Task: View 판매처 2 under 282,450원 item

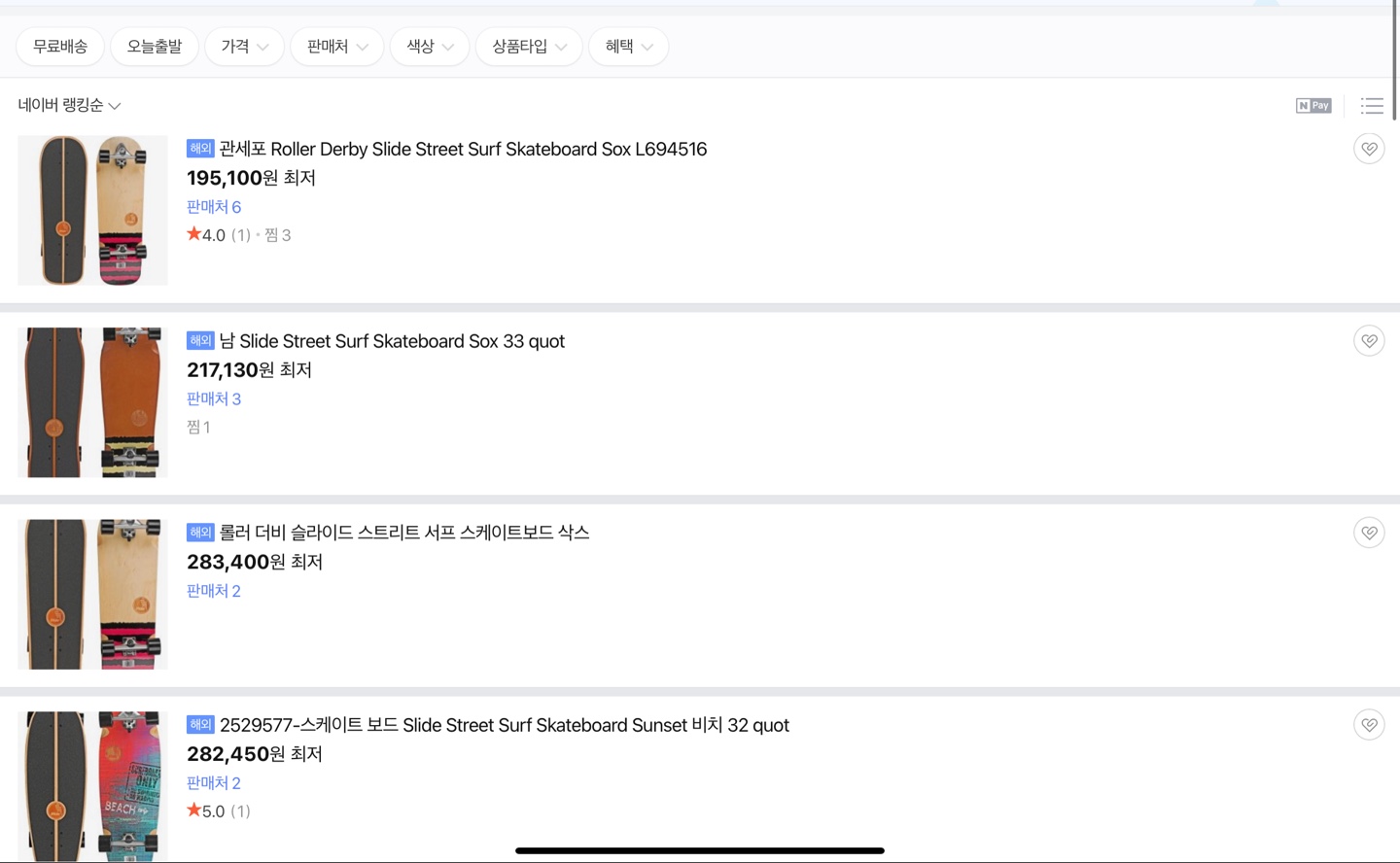Action: pyautogui.click(x=214, y=783)
